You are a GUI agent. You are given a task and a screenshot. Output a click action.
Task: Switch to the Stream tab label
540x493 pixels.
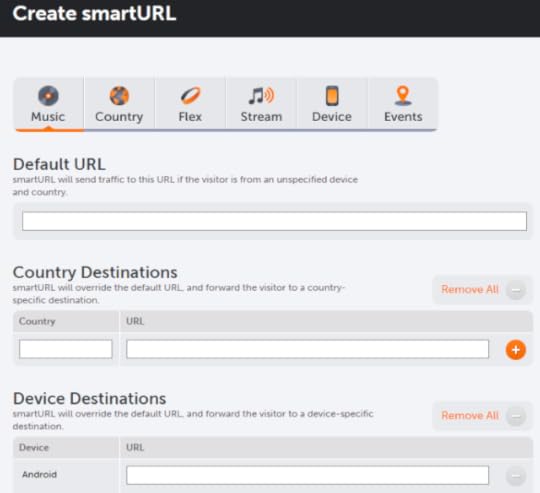[261, 117]
